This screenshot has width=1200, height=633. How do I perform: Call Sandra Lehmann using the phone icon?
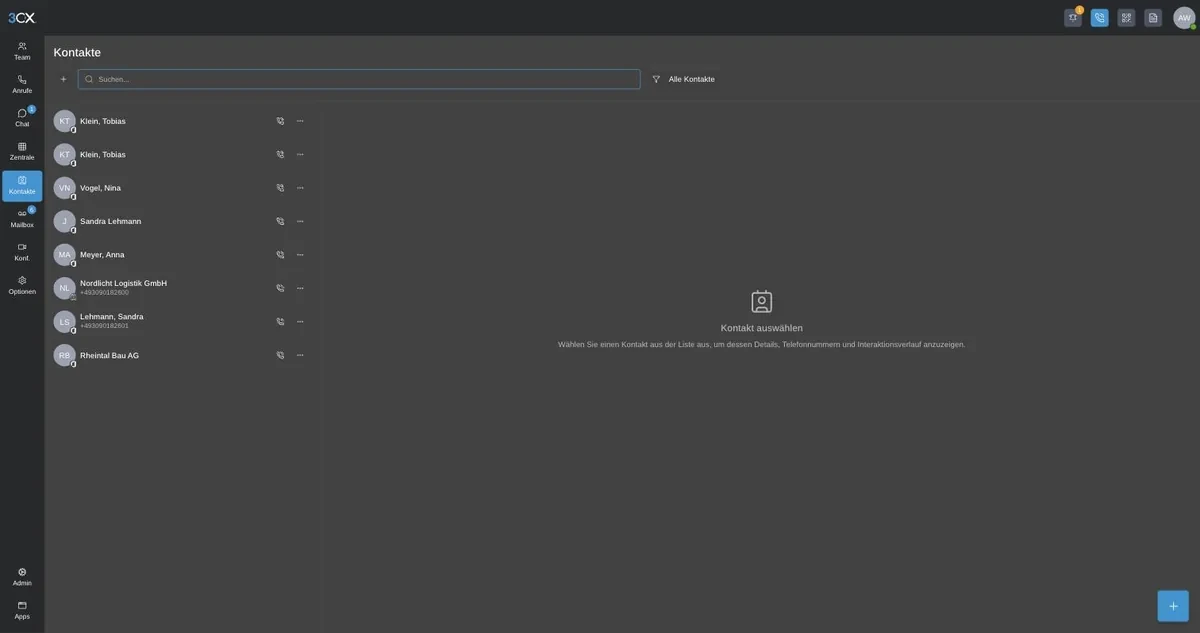click(280, 221)
